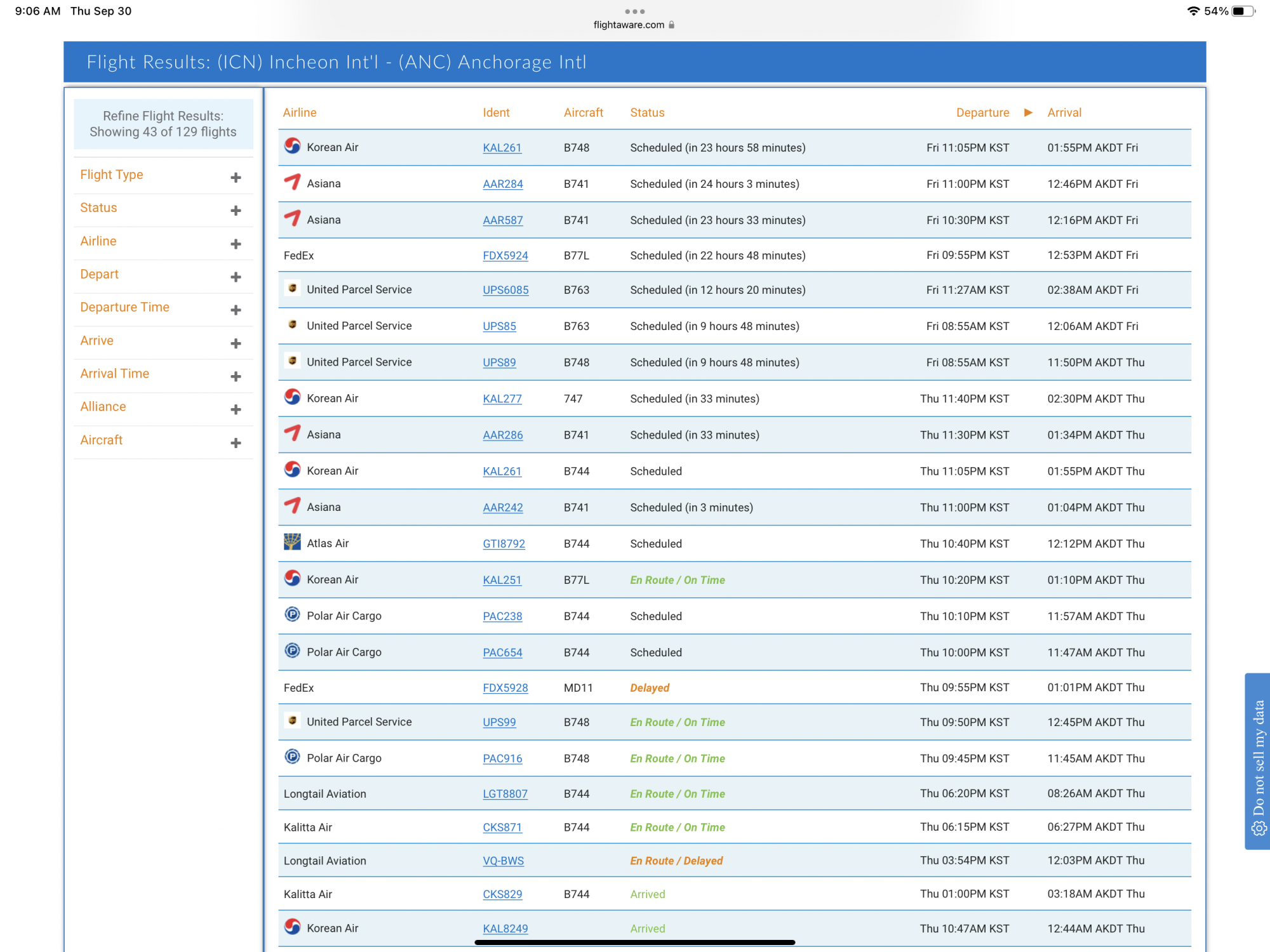The image size is (1270, 952).
Task: Click Korean Air logo in KAL251 row
Action: pos(292,578)
